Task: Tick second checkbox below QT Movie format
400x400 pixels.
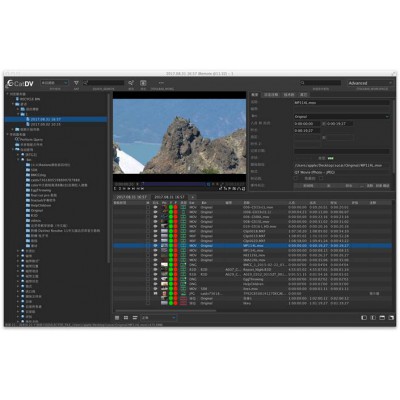Action: (x=321, y=178)
